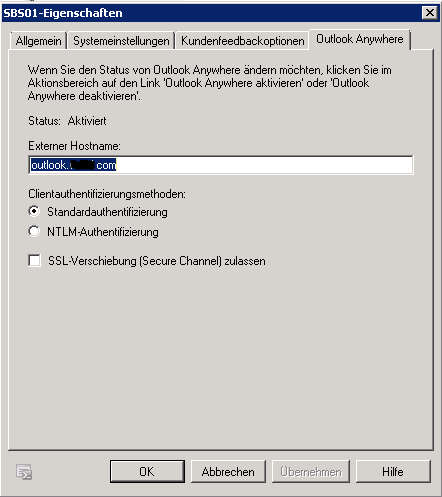Open the Systemeinstellungen tab

(x=121, y=41)
